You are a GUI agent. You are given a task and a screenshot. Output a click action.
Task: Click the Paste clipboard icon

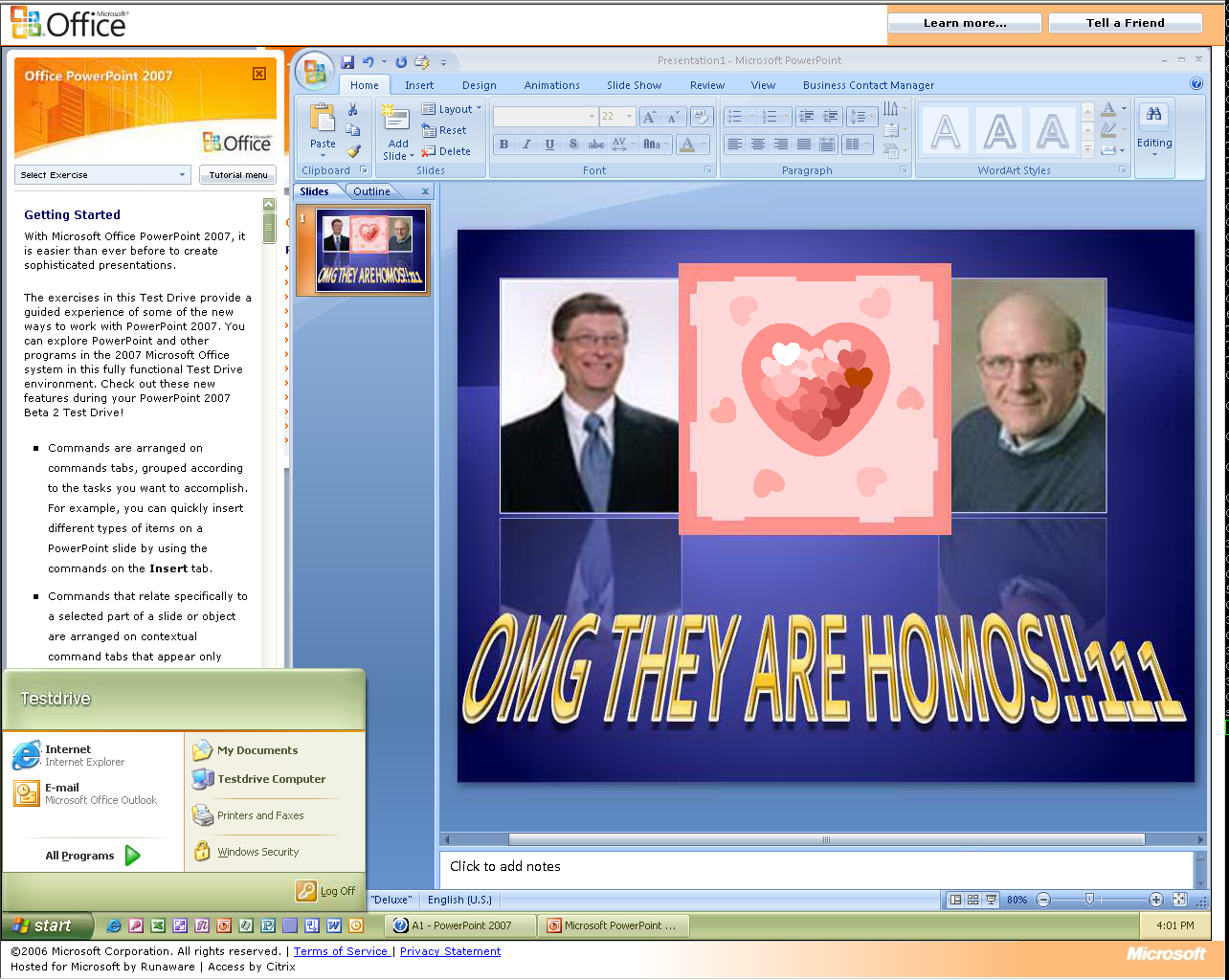tap(323, 118)
